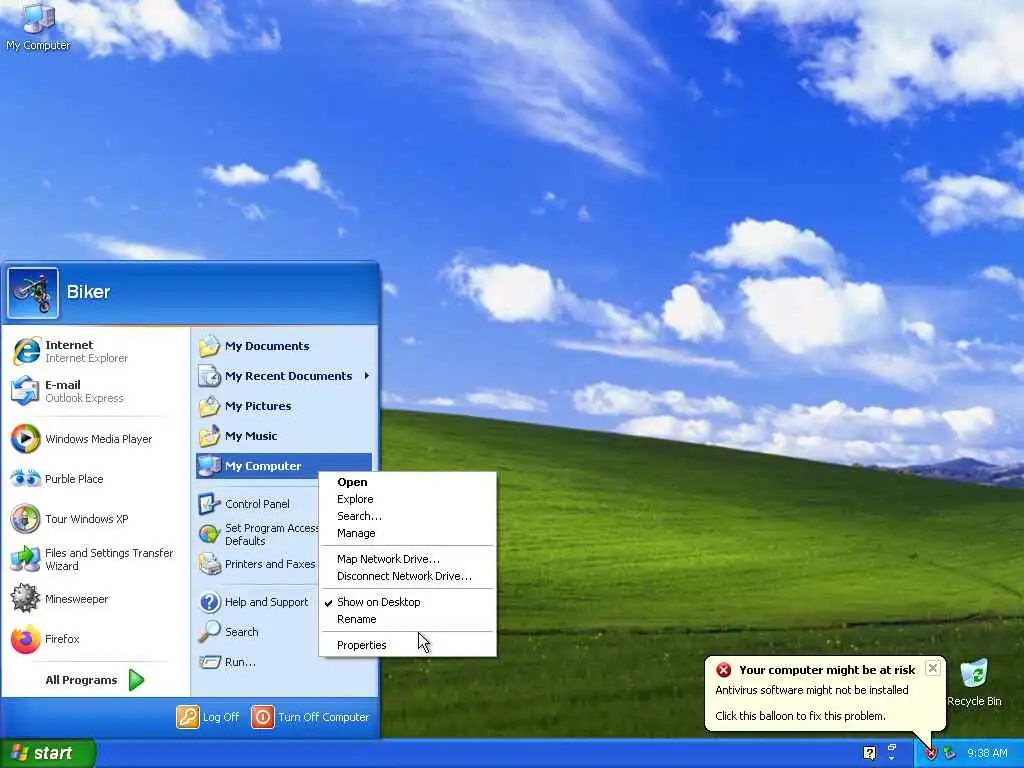1024x768 pixels.
Task: Select My Computer in Start menu
Action: pyautogui.click(x=283, y=466)
